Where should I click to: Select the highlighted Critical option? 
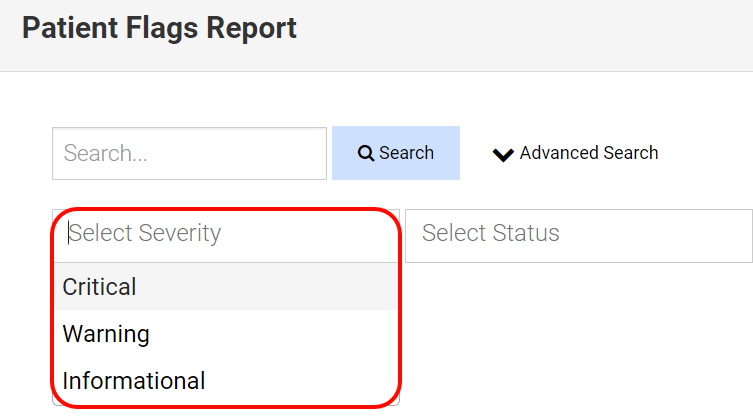pos(100,287)
